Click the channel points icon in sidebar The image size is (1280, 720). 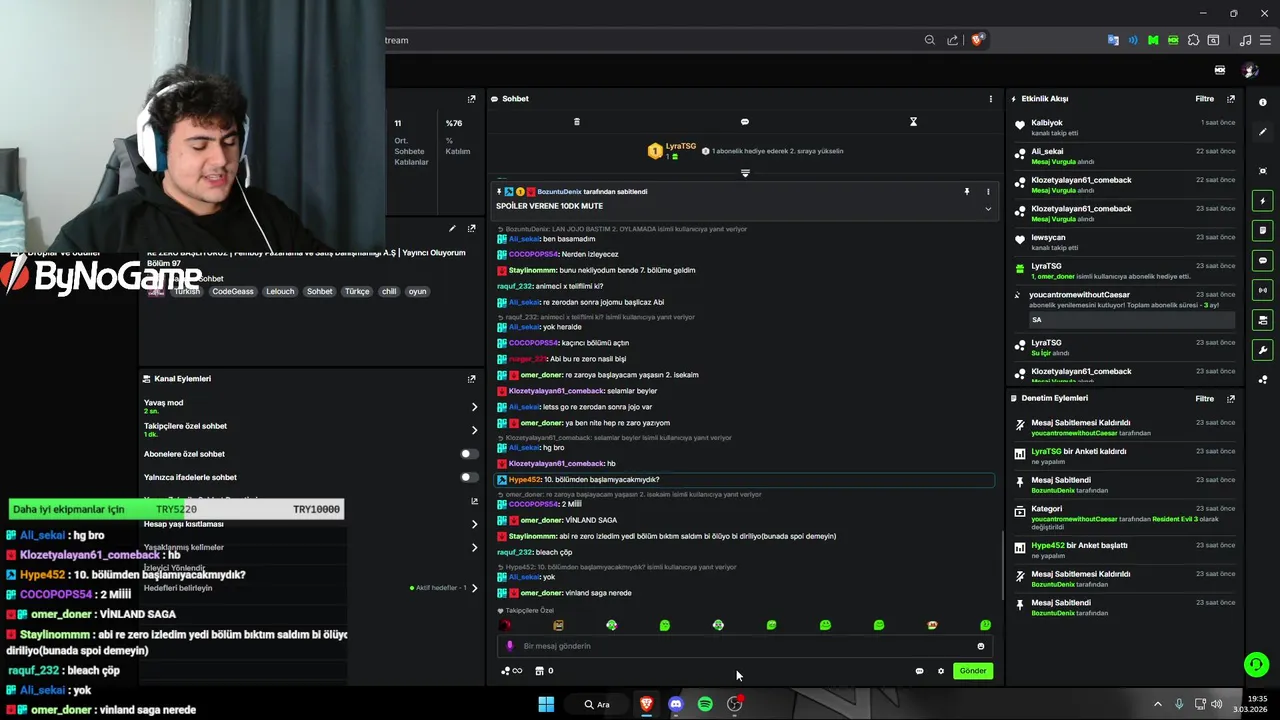pos(1263,380)
